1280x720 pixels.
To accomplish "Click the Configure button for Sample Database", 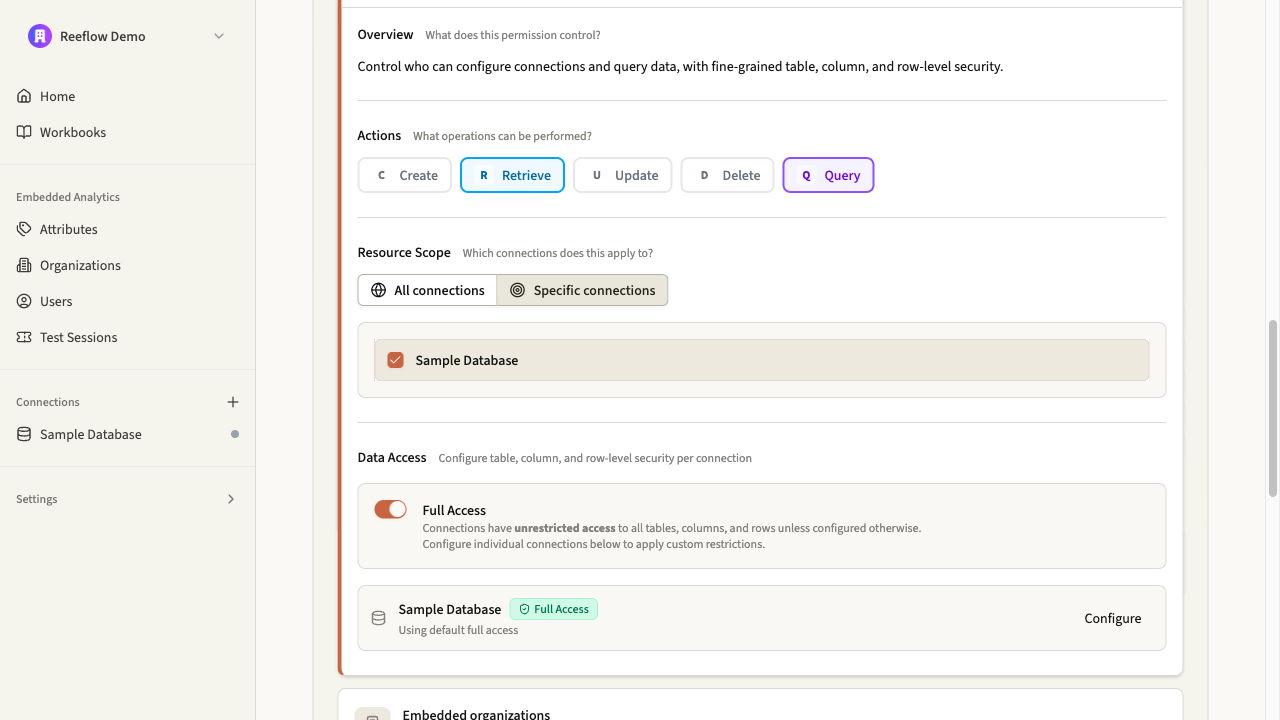I will [1112, 618].
